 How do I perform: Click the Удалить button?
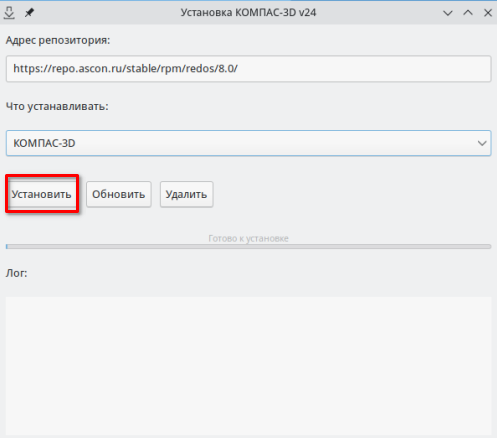coord(186,194)
